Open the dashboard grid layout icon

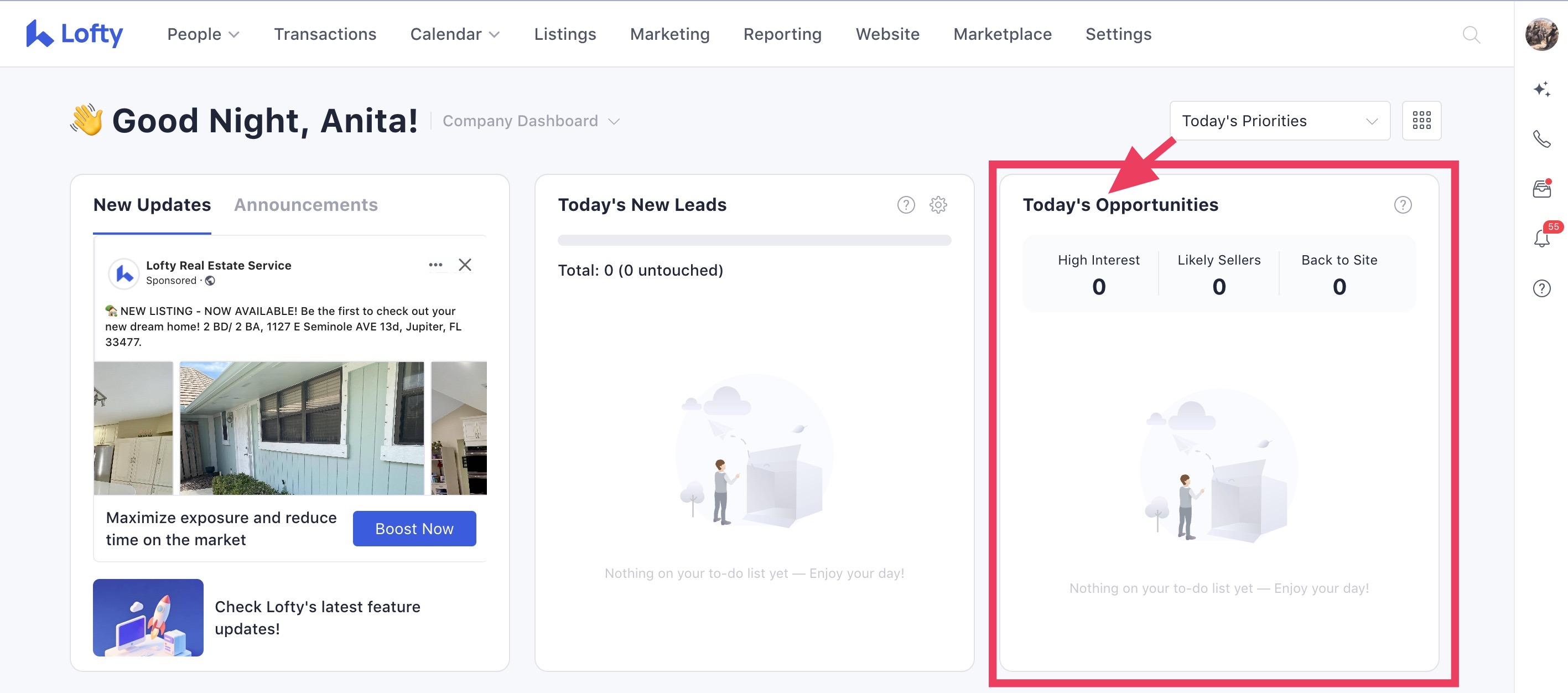[x=1421, y=121]
